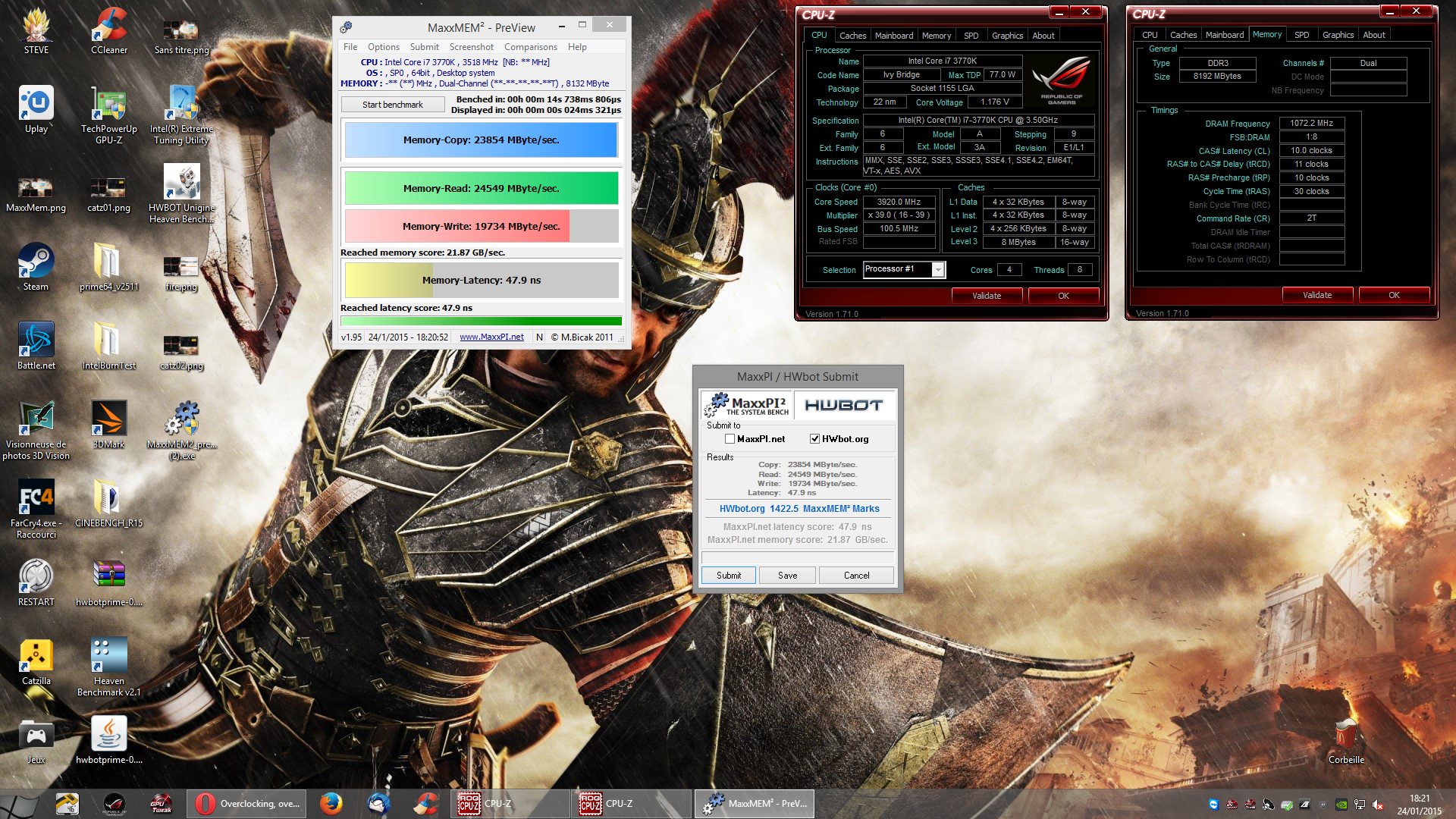Switch to Opera Overclocking taskbar window

(248, 804)
